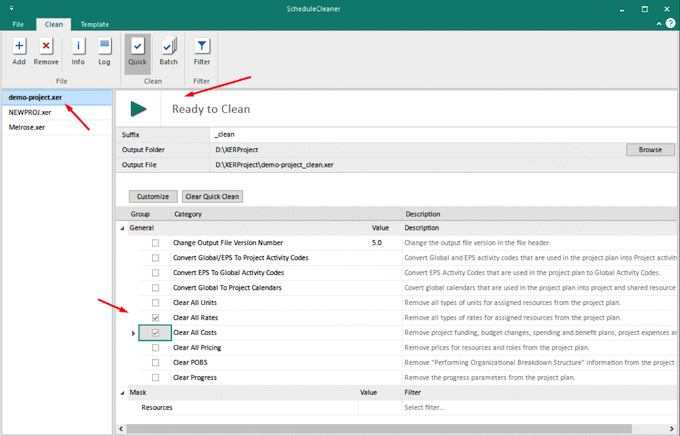
Task: Select the Quick clean icon
Action: (137, 46)
